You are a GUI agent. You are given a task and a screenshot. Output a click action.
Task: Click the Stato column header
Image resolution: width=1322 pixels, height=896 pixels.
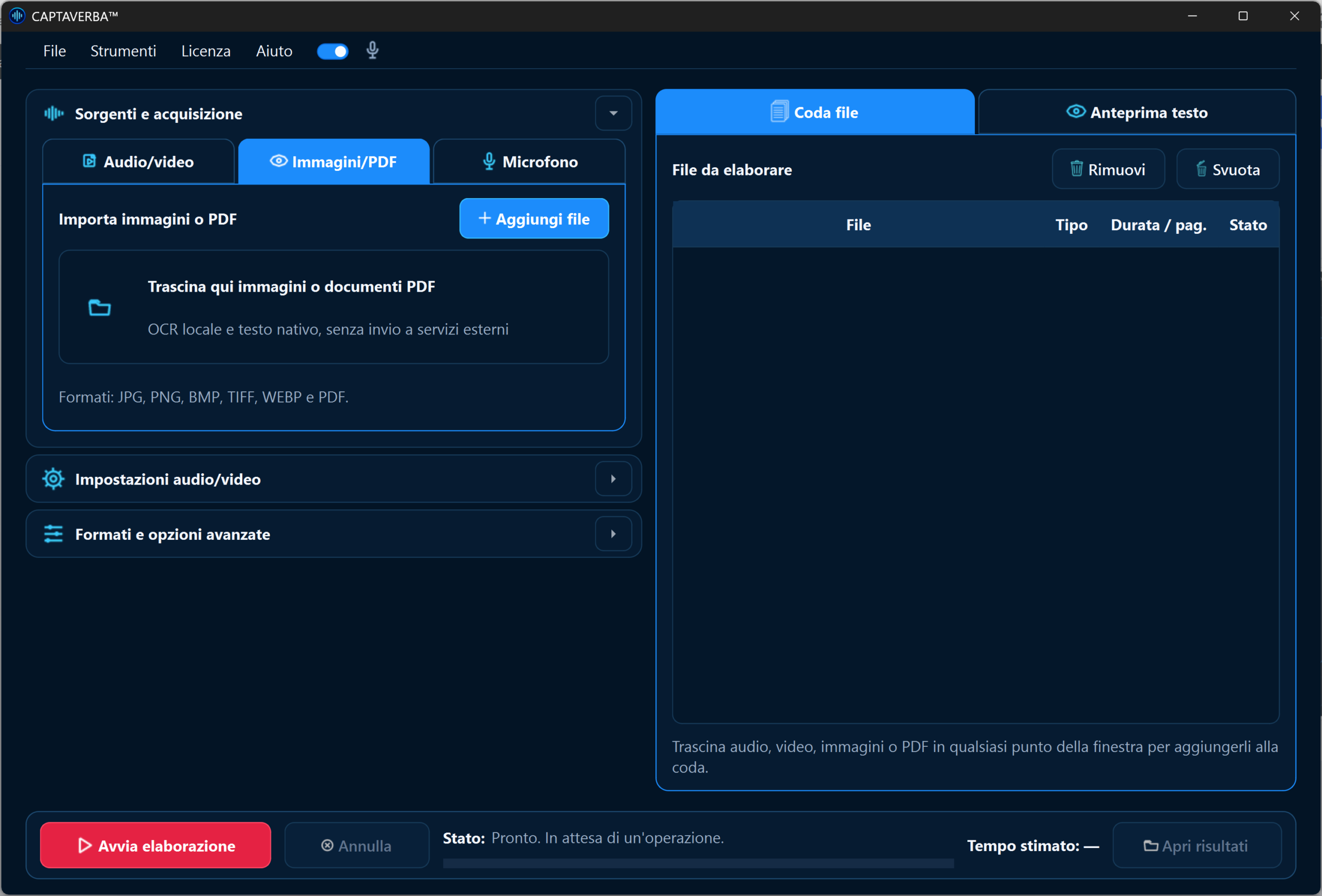point(1248,225)
